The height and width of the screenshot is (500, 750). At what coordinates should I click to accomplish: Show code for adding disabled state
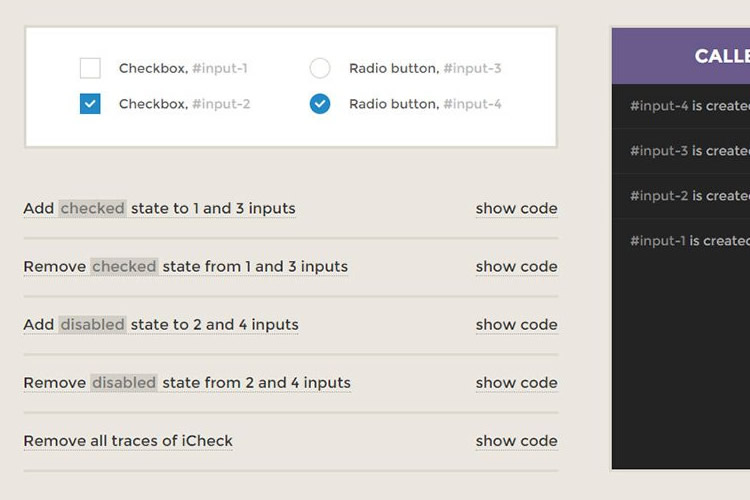[x=516, y=325]
